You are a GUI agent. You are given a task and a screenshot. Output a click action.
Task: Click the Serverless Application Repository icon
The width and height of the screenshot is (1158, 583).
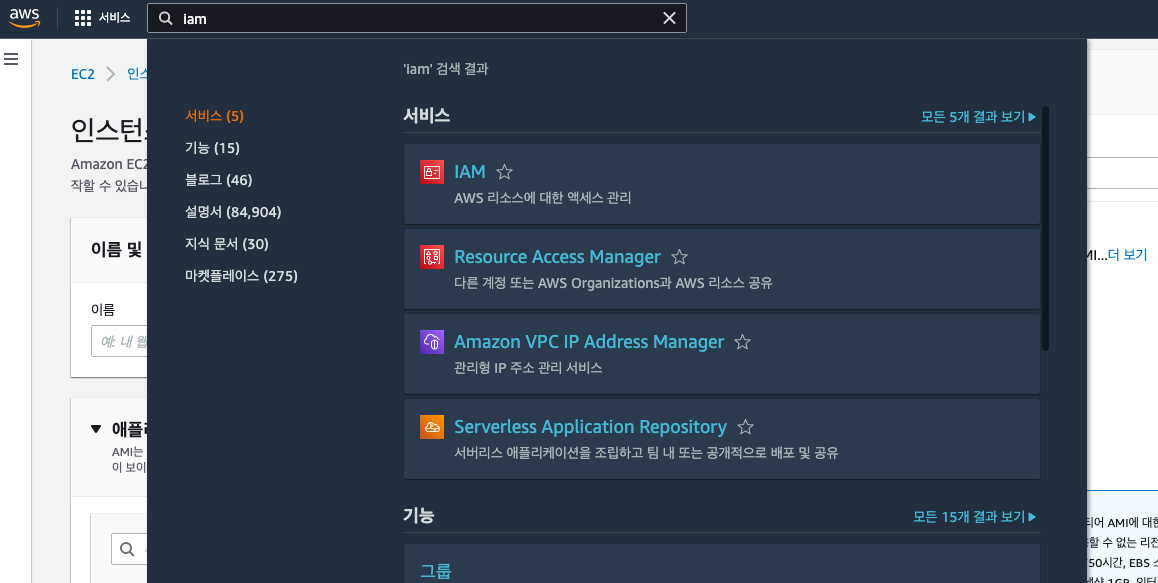[x=432, y=427]
